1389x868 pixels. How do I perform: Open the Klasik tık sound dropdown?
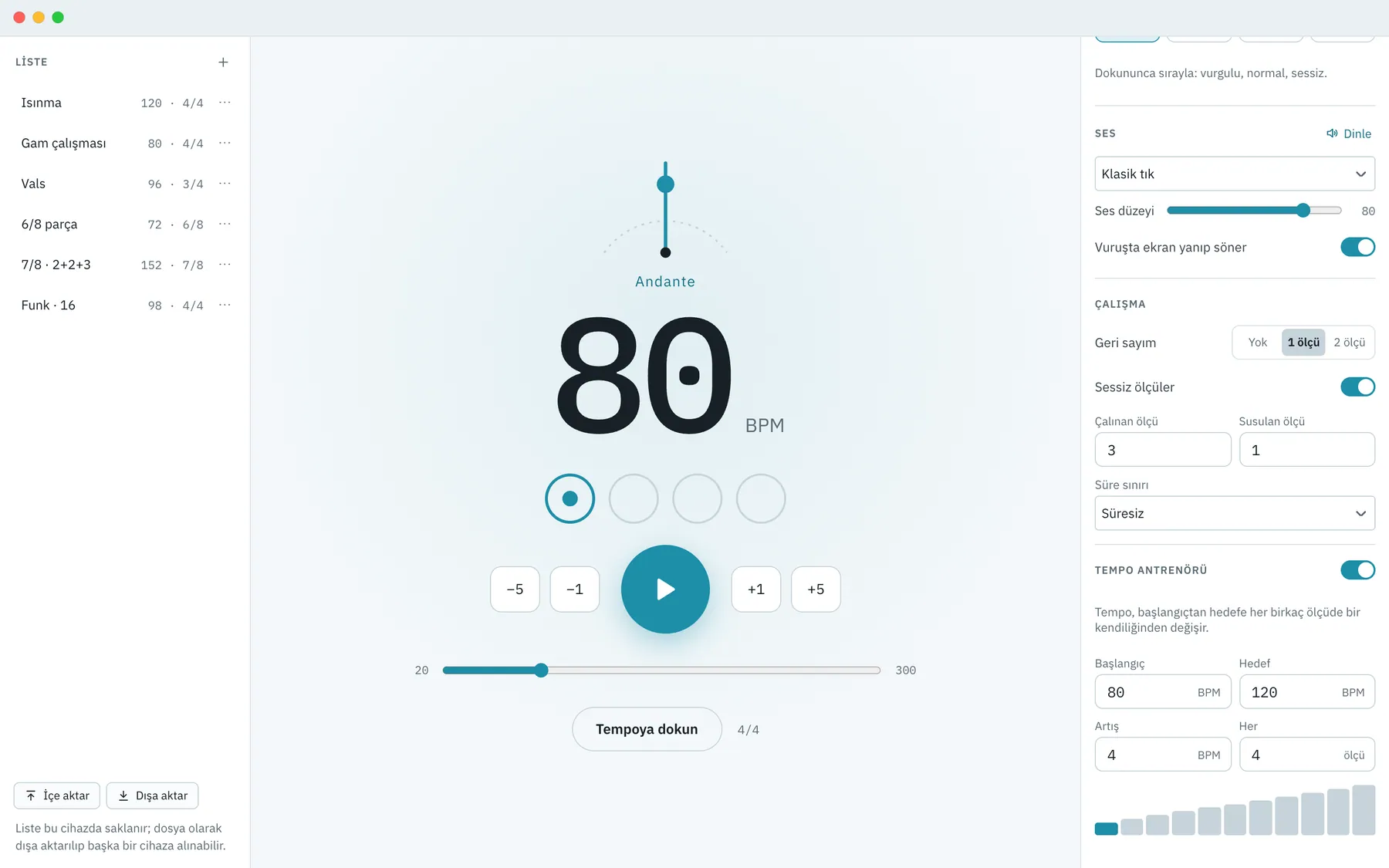click(x=1235, y=174)
